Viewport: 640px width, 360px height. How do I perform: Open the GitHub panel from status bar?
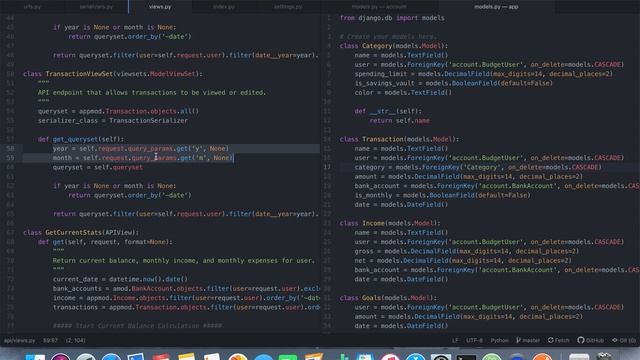[x=591, y=340]
